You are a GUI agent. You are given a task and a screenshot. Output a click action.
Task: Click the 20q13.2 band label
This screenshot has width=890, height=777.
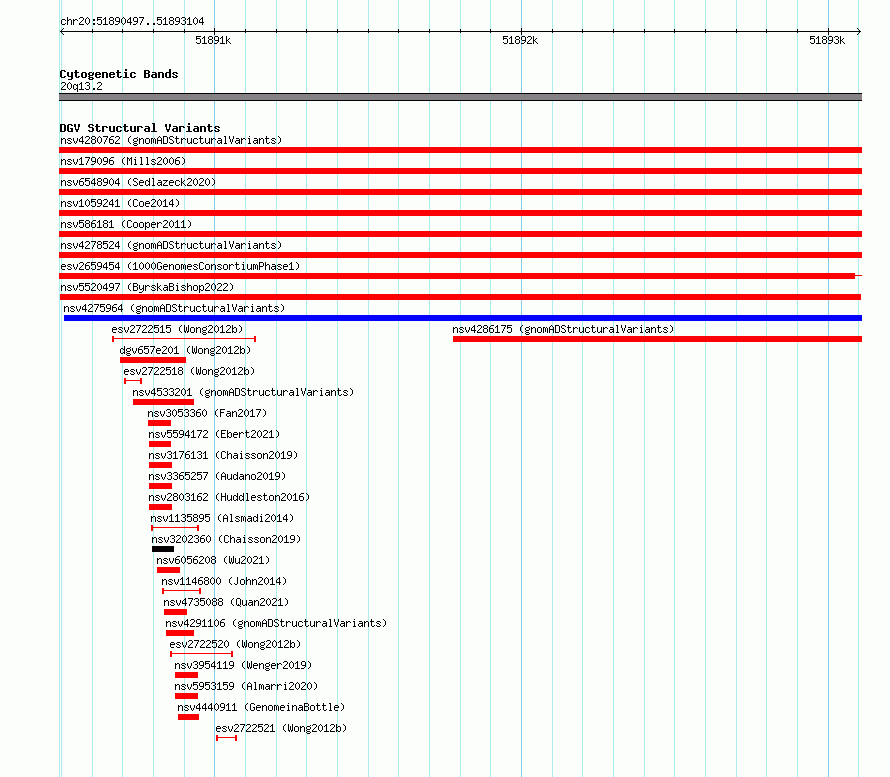click(x=81, y=86)
